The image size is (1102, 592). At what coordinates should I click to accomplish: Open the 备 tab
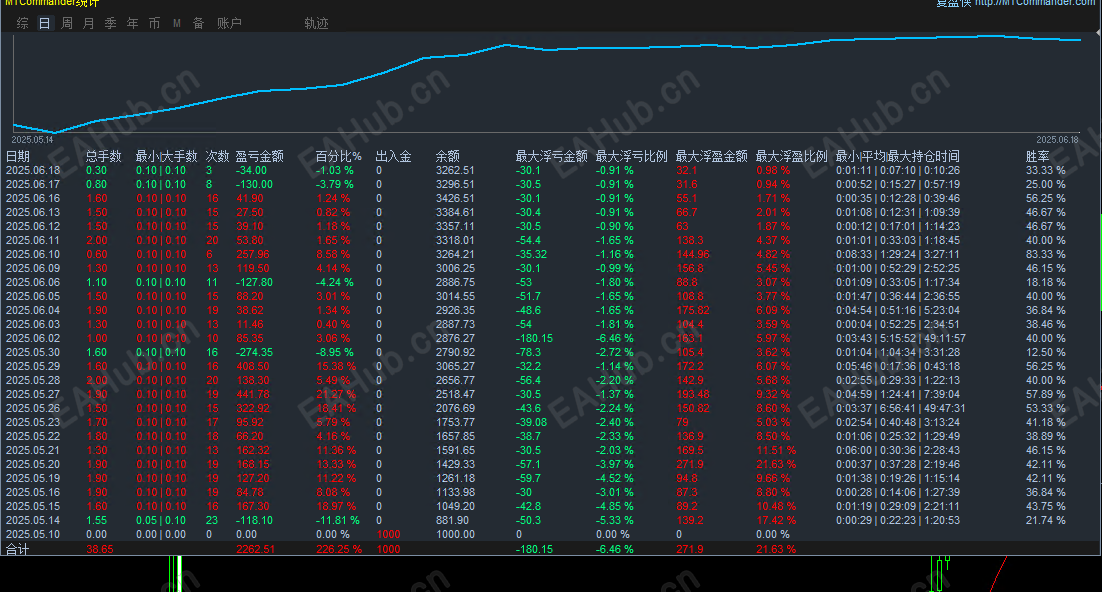[198, 23]
